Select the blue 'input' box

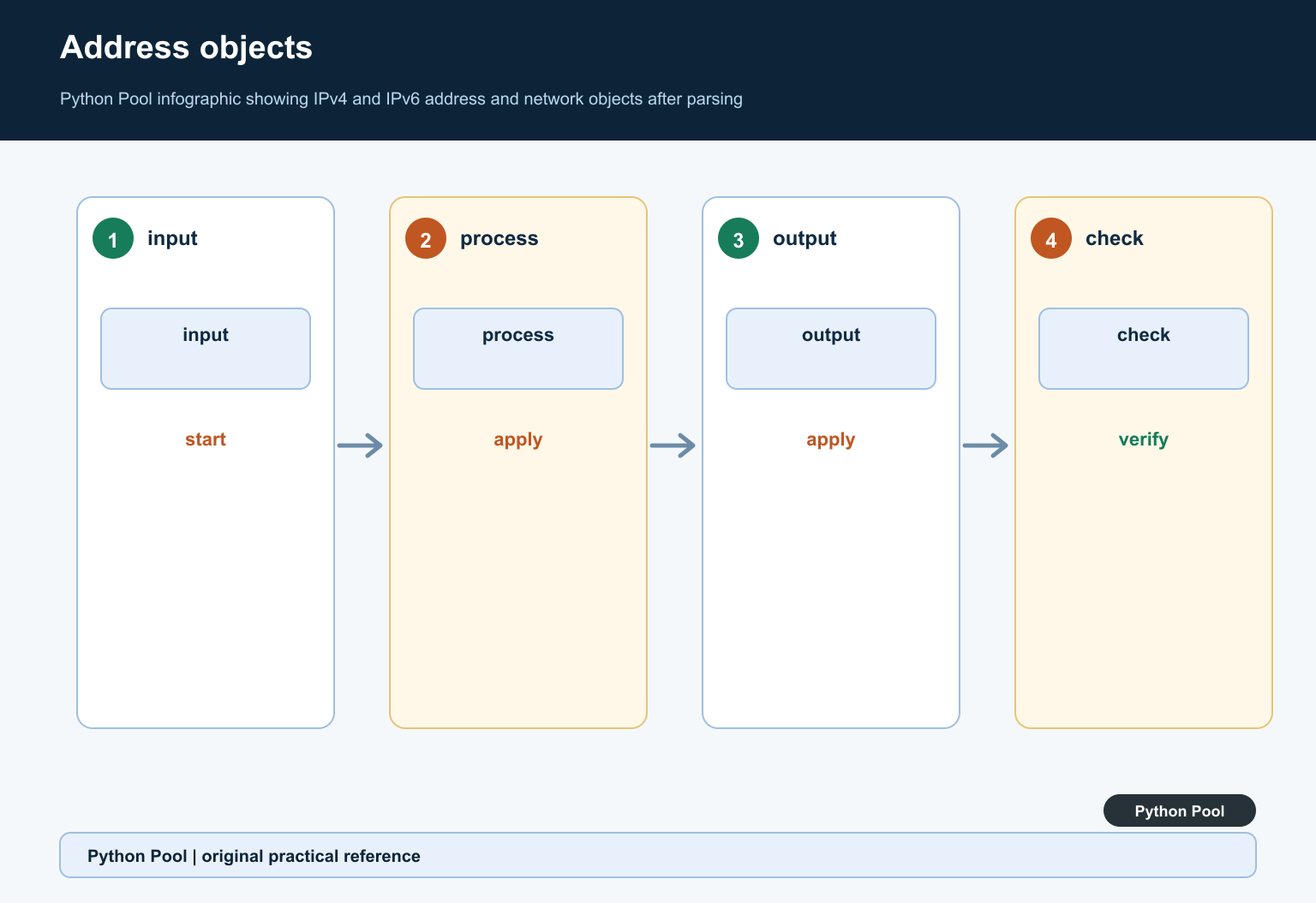pos(206,349)
